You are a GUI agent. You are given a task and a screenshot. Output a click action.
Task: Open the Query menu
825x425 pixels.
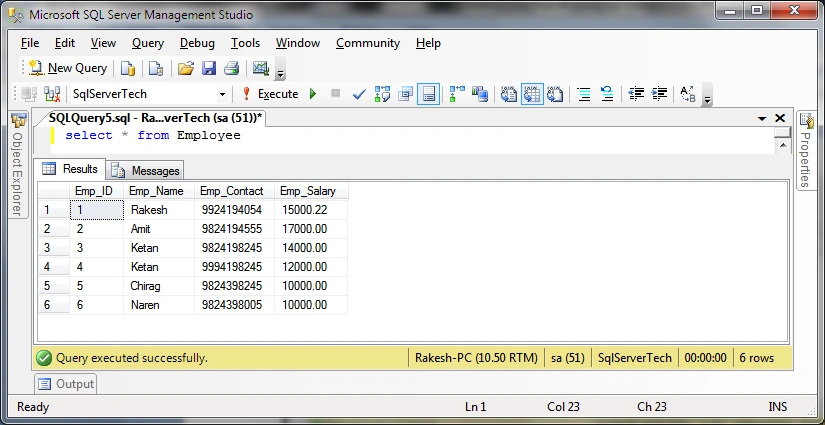coord(148,43)
